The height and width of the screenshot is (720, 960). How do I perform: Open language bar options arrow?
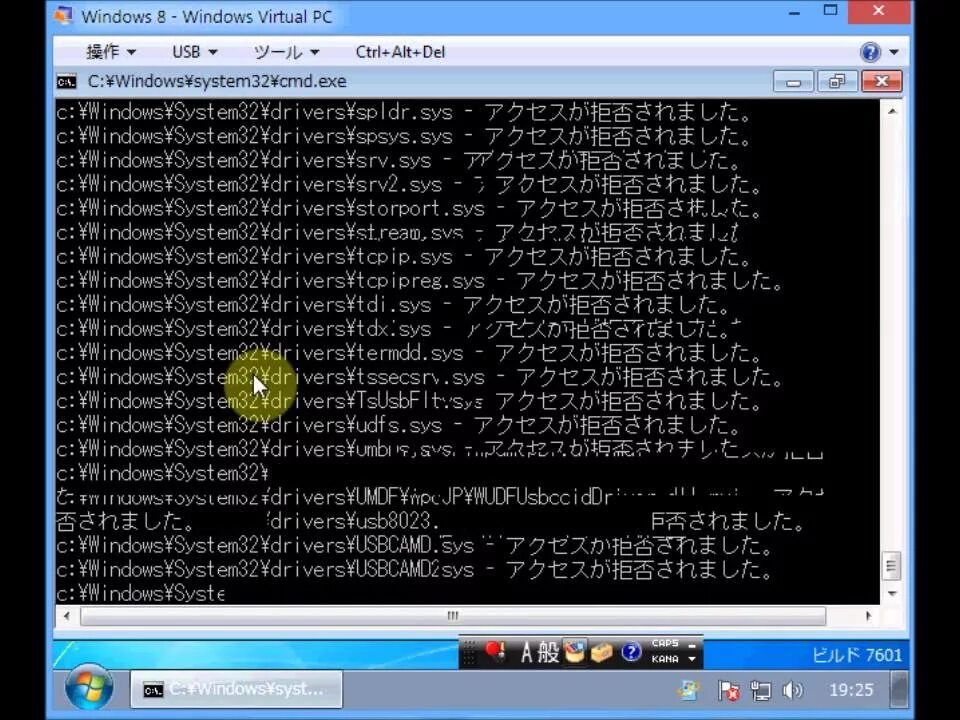[692, 659]
